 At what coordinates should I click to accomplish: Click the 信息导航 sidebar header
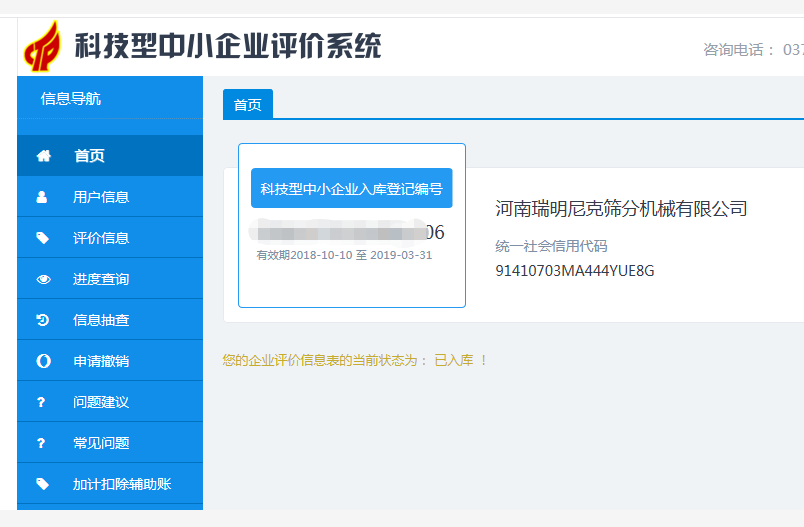tap(71, 99)
